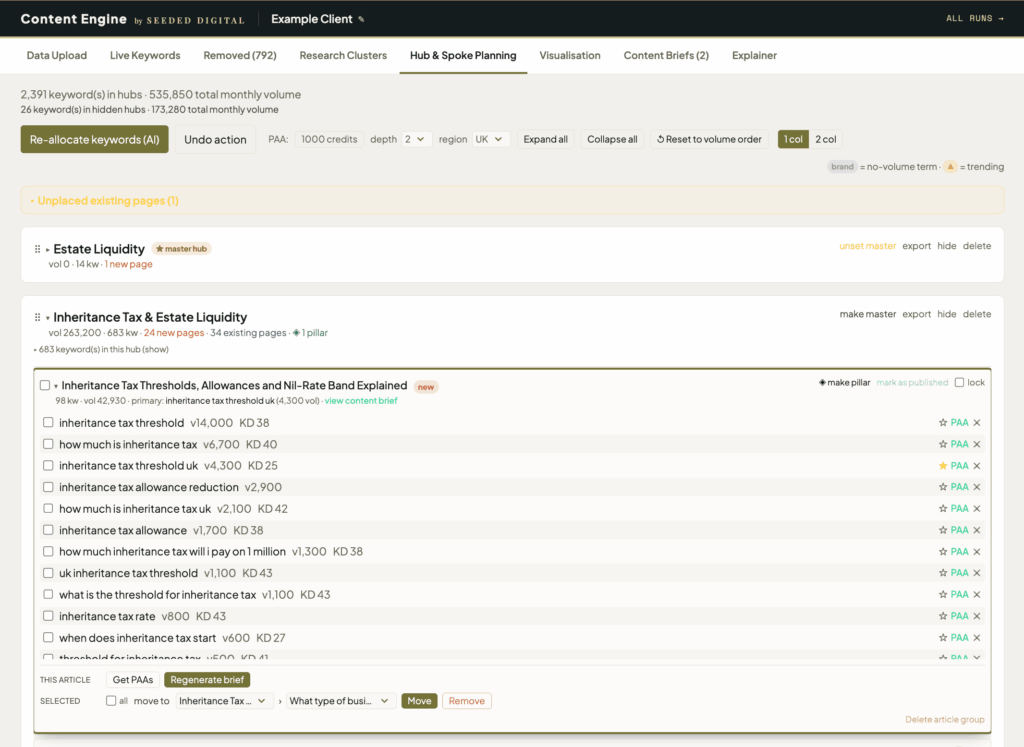This screenshot has width=1024, height=747.
Task: Click the 1000 credits PAA field
Action: pyautogui.click(x=329, y=139)
